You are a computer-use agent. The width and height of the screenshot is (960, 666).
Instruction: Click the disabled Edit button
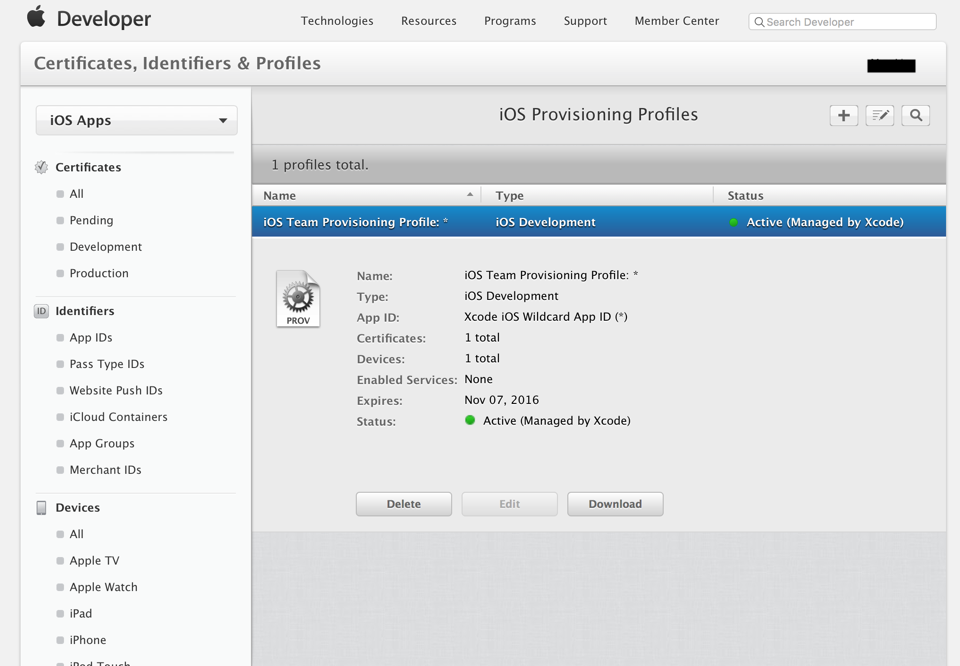(509, 504)
